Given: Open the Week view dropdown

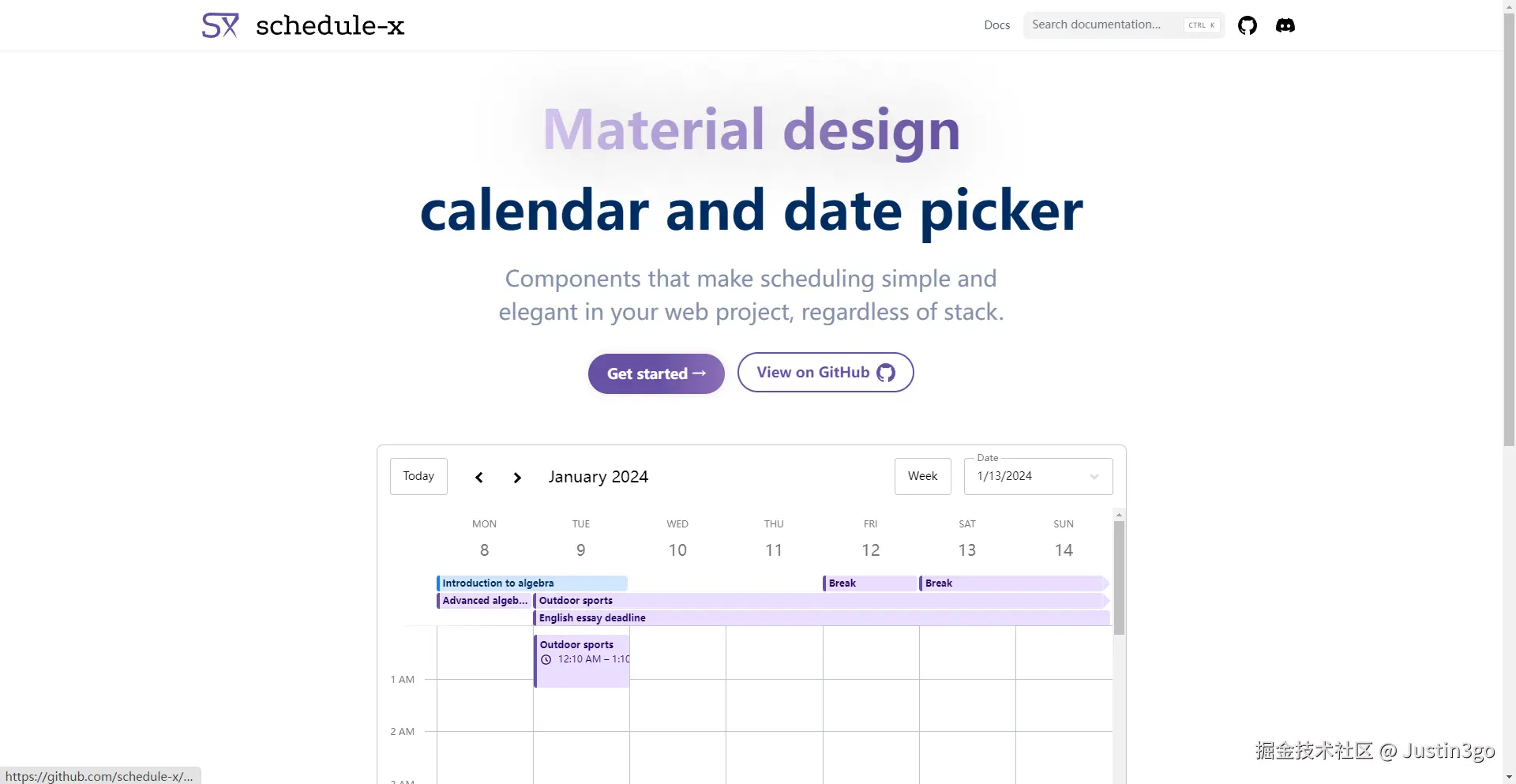Looking at the screenshot, I should (922, 476).
